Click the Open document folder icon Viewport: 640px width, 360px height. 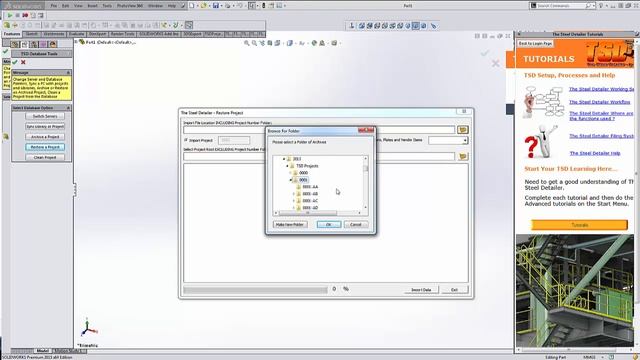[203, 6]
